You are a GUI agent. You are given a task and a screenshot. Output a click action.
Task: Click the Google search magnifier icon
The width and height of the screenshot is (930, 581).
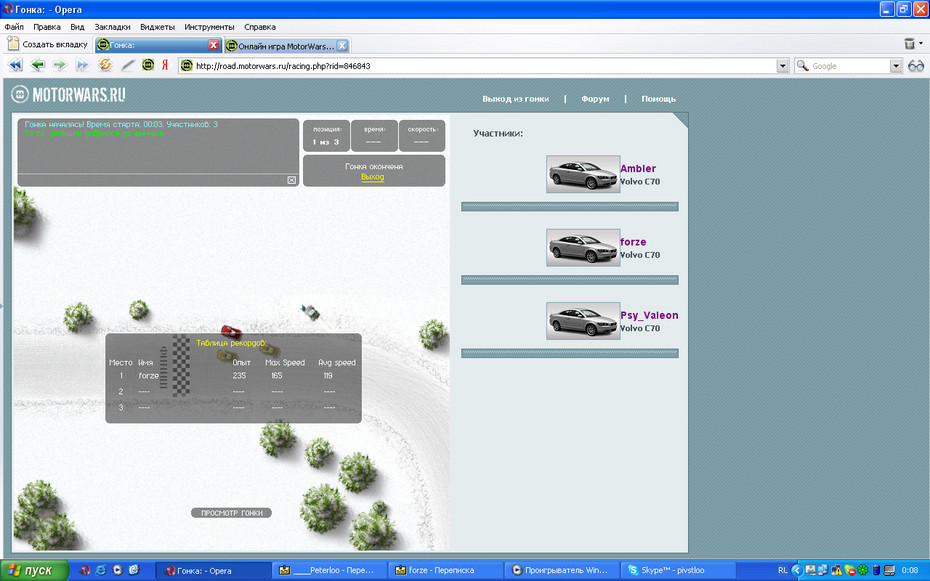802,66
